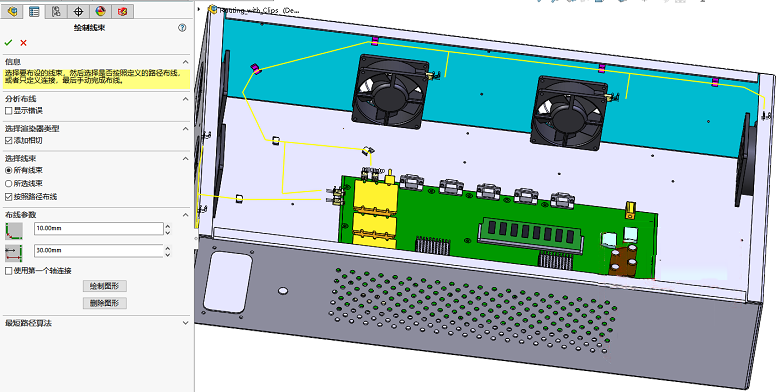The image size is (780, 392).
Task: Click the 删除图形 button
Action: tap(104, 303)
